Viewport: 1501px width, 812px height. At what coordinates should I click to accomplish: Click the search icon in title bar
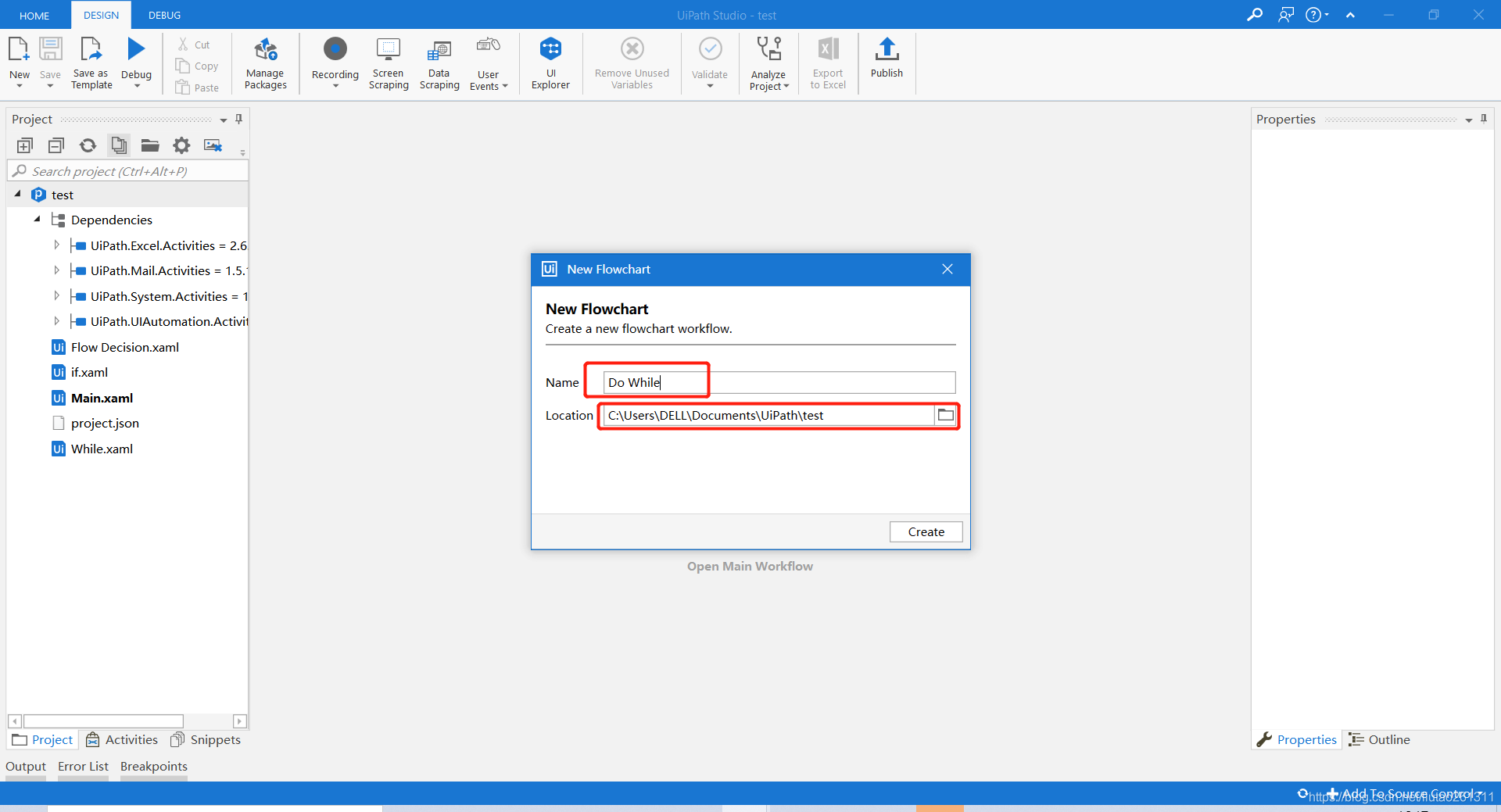click(1254, 15)
